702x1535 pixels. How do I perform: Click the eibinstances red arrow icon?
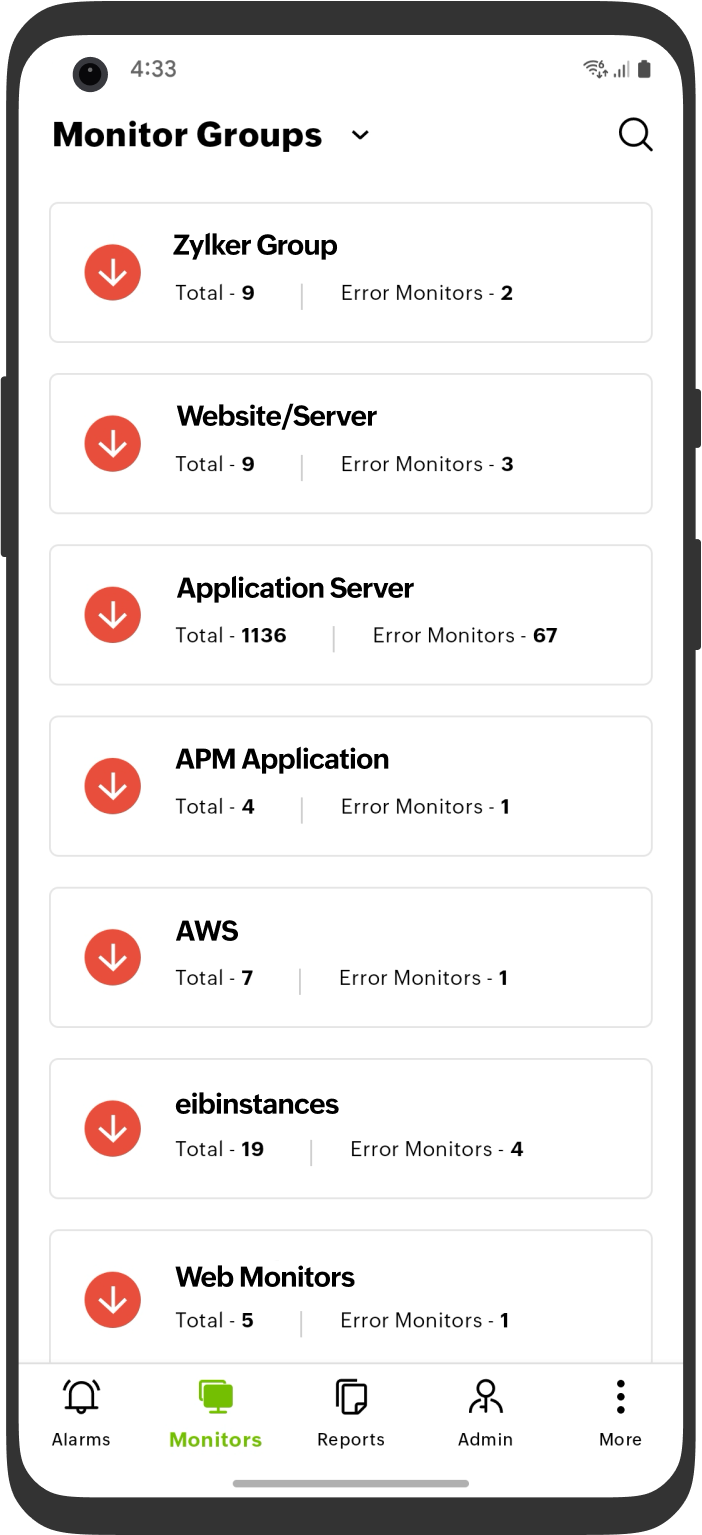(113, 1128)
